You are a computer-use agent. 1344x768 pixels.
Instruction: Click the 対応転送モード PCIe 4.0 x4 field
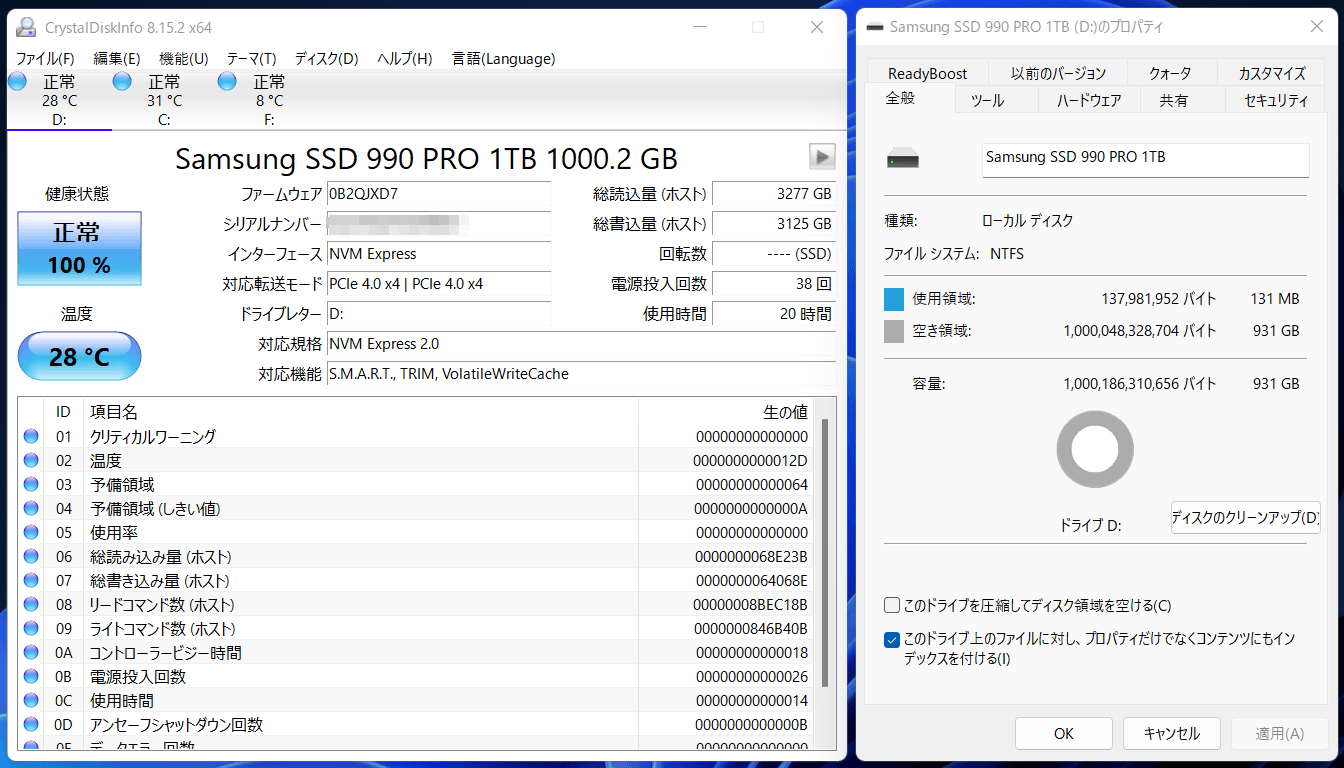pyautogui.click(x=439, y=284)
